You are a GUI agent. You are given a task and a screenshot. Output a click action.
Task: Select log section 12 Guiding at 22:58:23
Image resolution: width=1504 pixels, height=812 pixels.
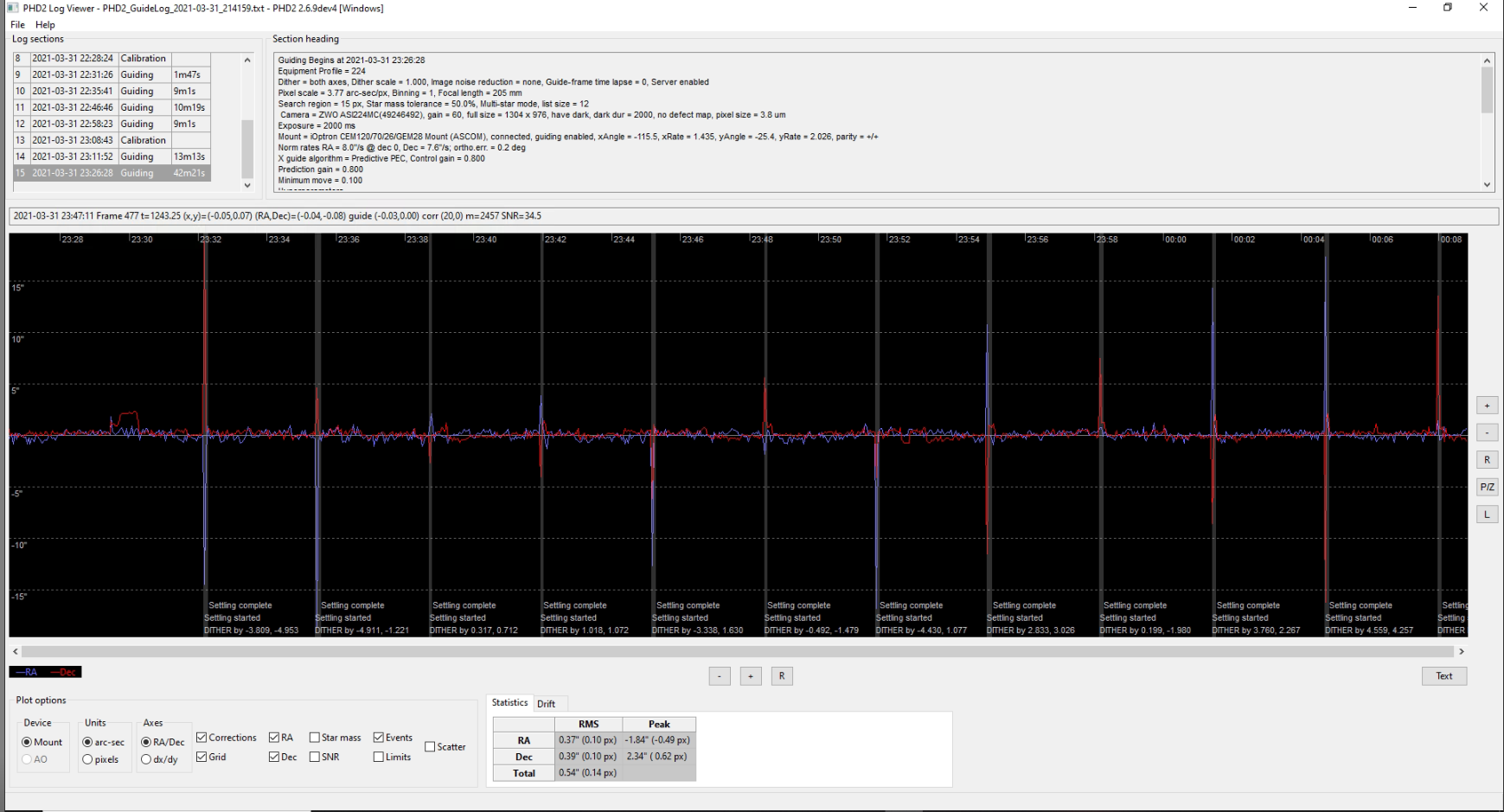point(111,124)
